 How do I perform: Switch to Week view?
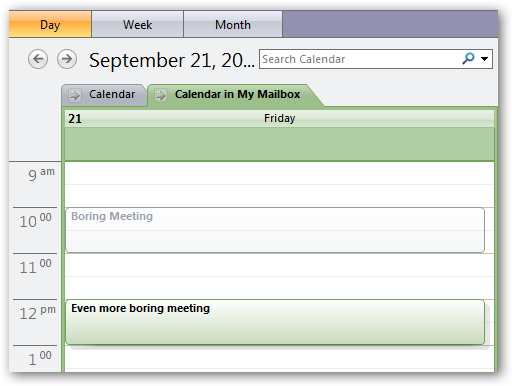(x=137, y=24)
